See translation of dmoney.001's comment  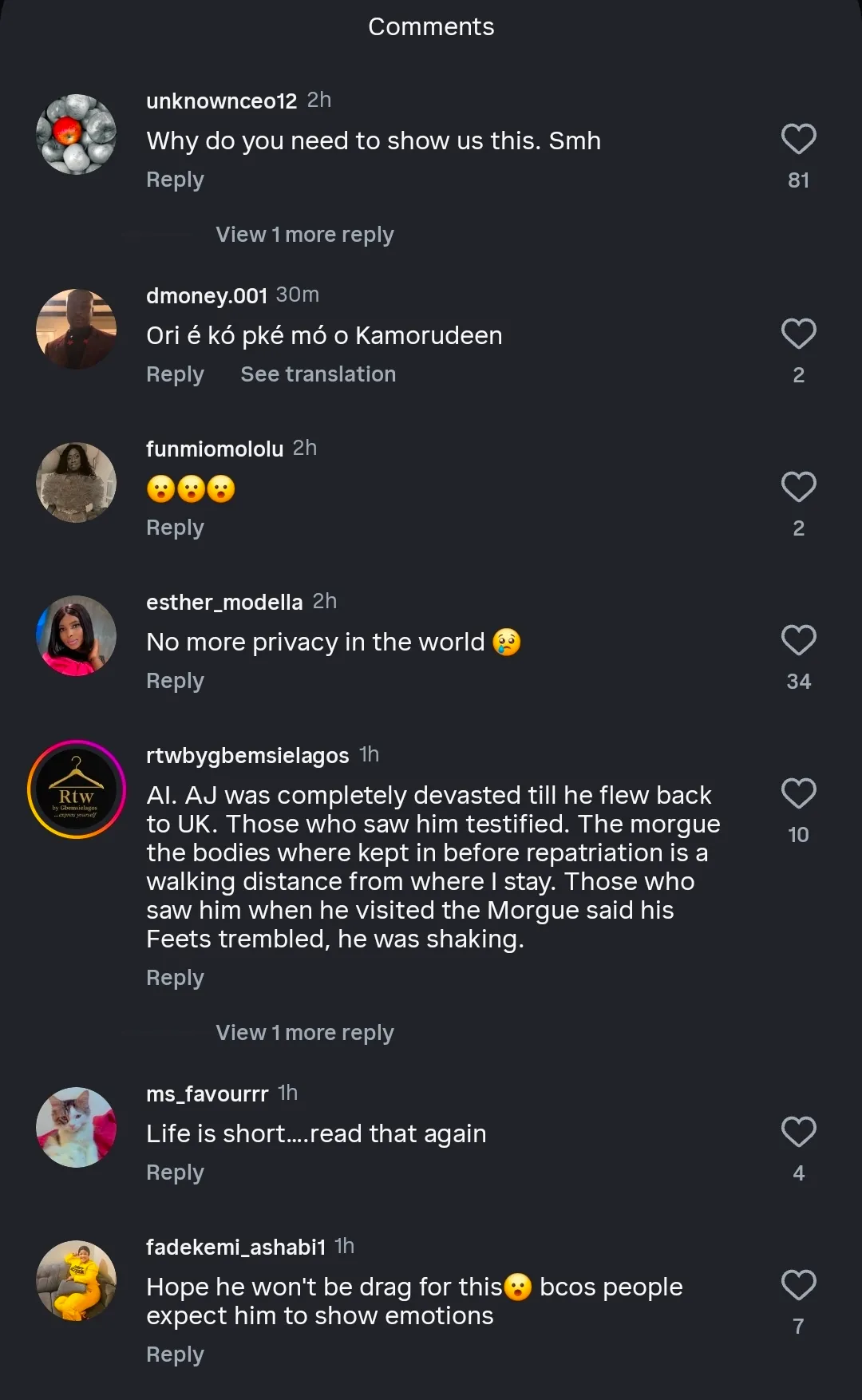point(318,374)
